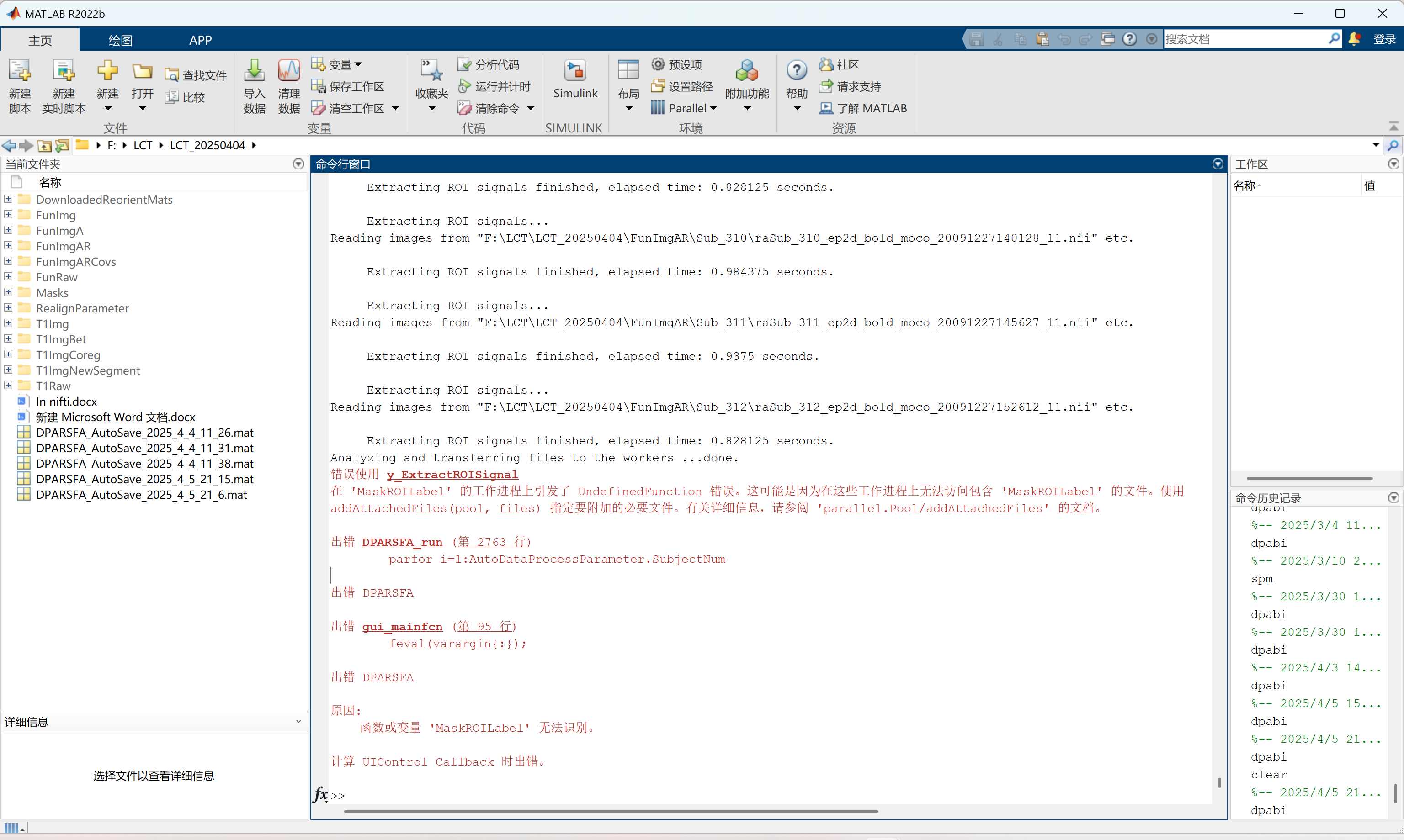Viewport: 1404px width, 840px height.
Task: Switch to the 绘图 (Plots) tab
Action: [x=120, y=40]
